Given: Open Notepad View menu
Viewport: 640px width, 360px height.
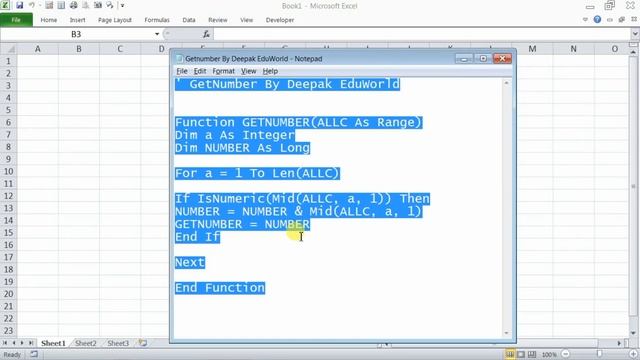Looking at the screenshot, I should (x=248, y=71).
